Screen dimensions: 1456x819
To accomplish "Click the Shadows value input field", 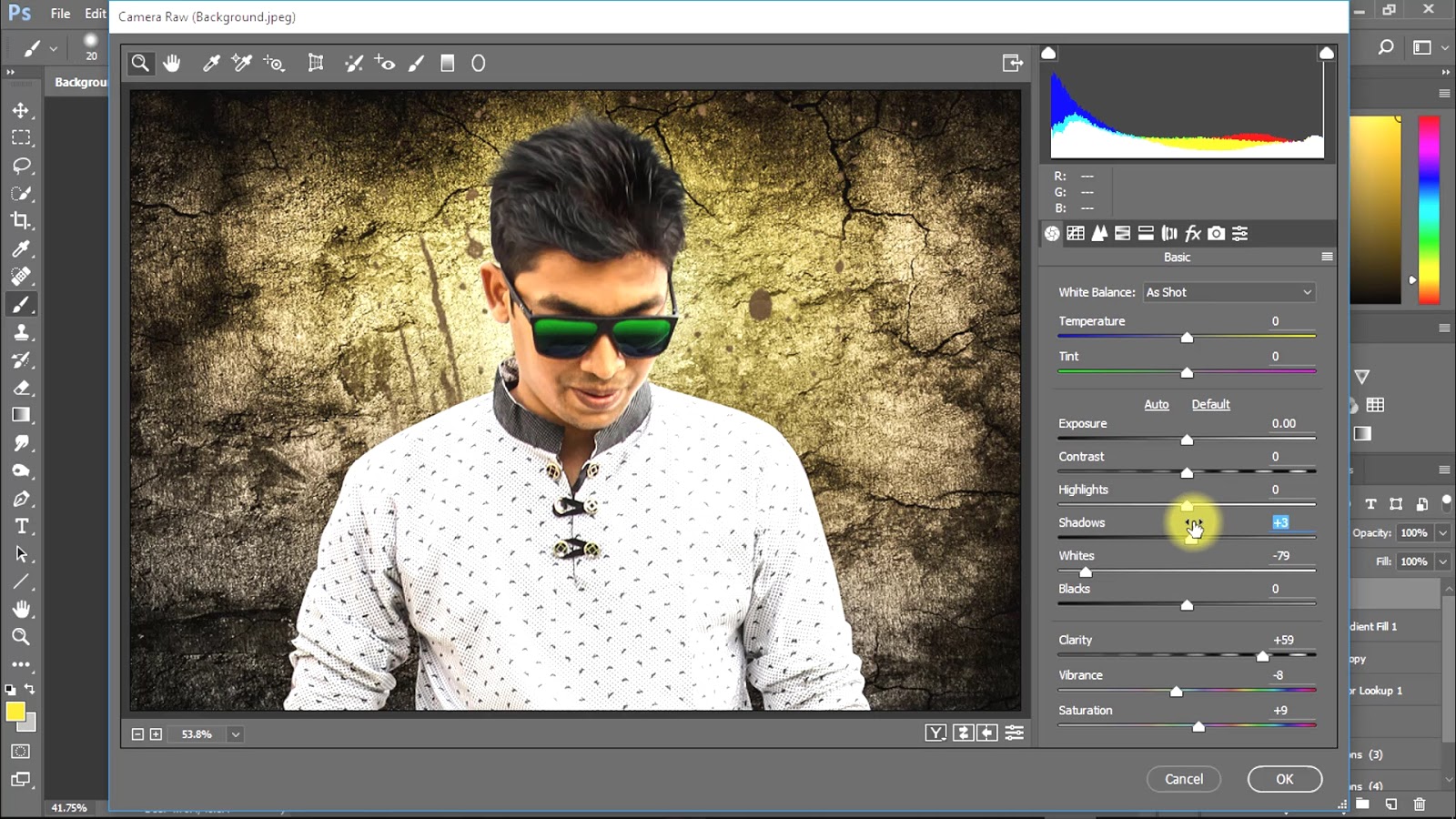I will [x=1281, y=522].
